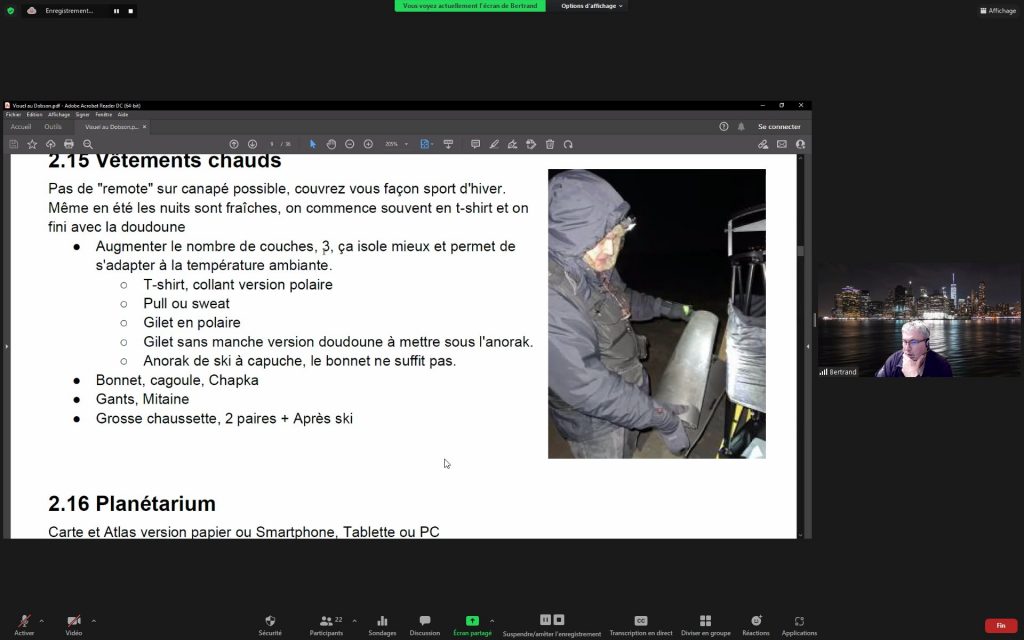Start camera with Vidéo button

(74, 624)
